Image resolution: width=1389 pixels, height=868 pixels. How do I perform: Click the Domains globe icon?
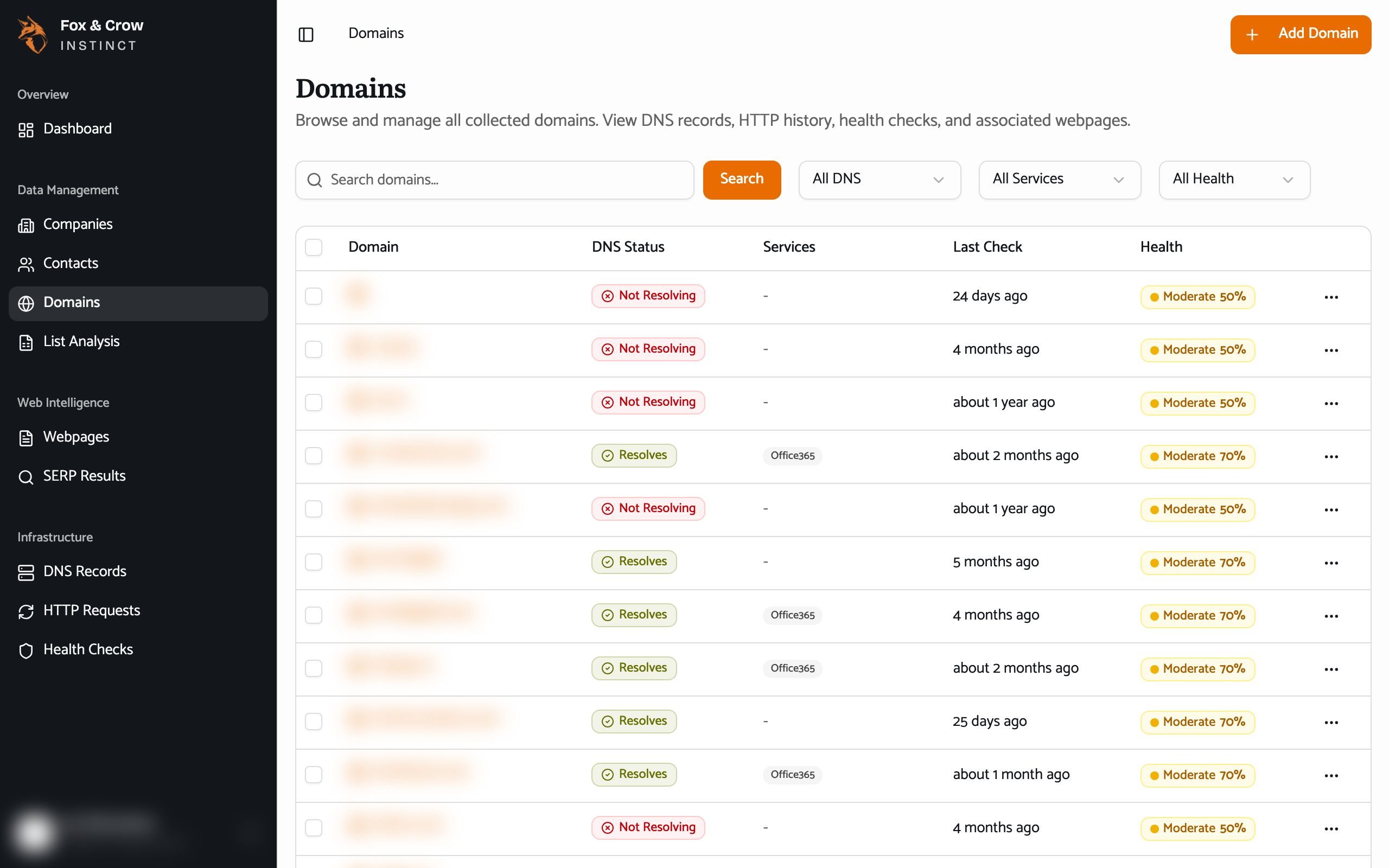coord(26,303)
